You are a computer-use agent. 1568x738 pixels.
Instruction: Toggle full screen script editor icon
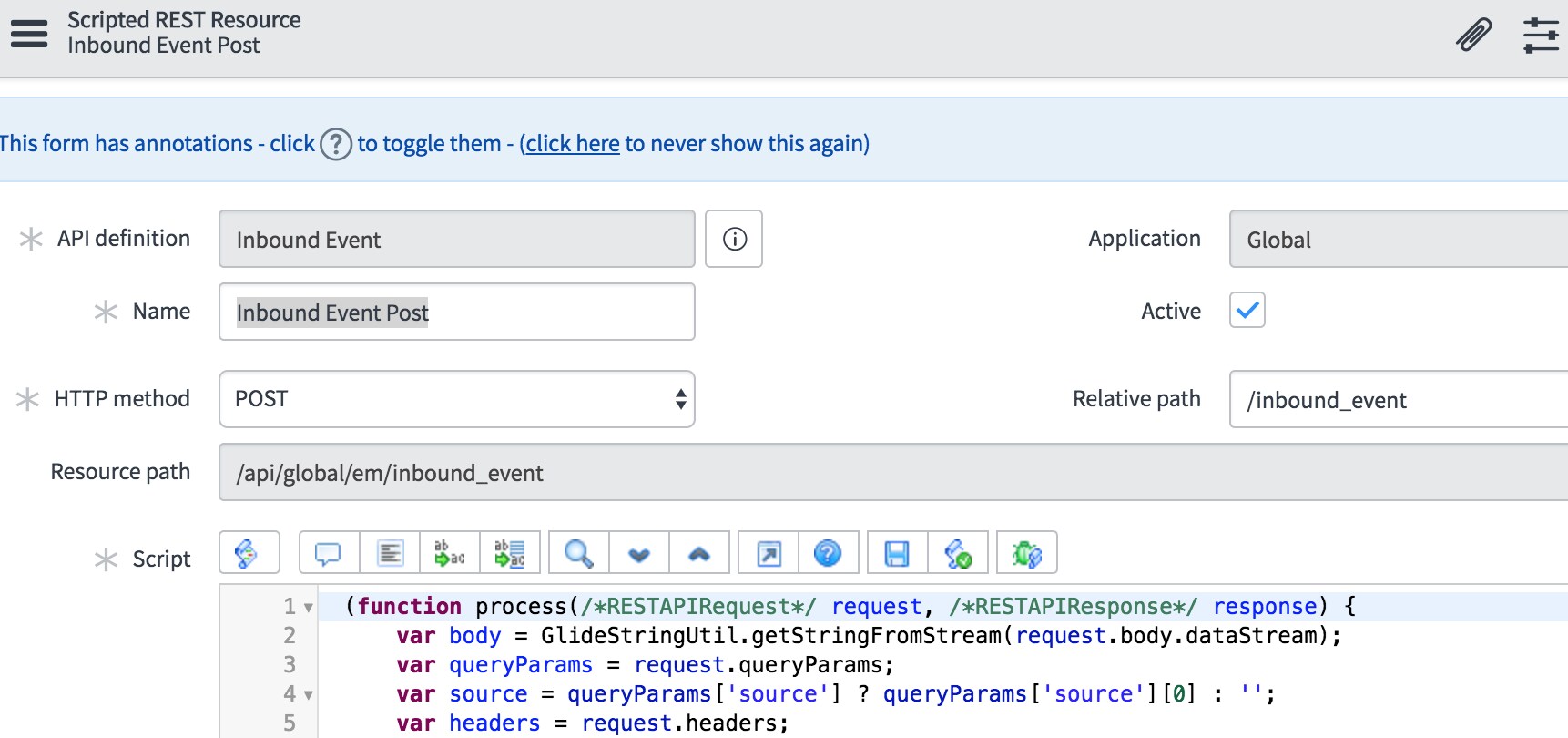pos(769,553)
